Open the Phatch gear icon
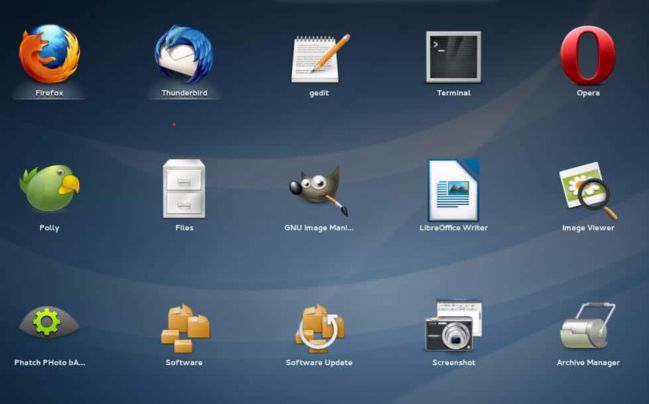This screenshot has height=404, width=649. 49,322
